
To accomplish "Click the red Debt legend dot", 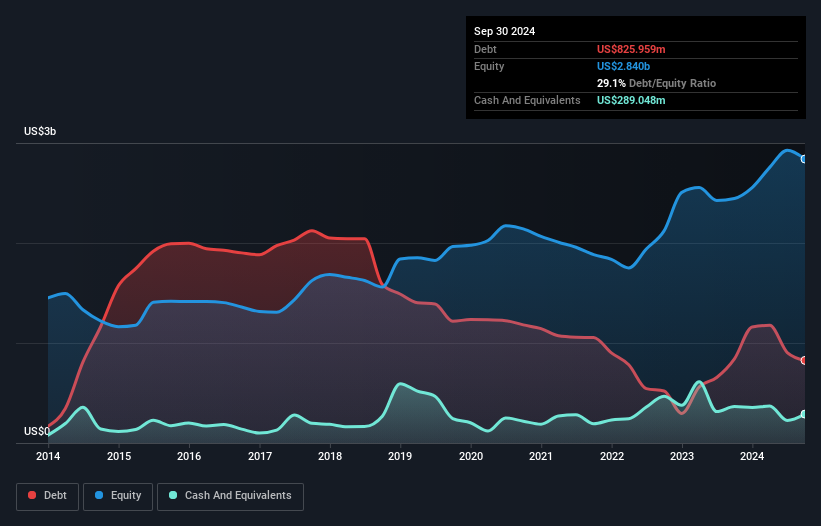I will click(x=32, y=495).
